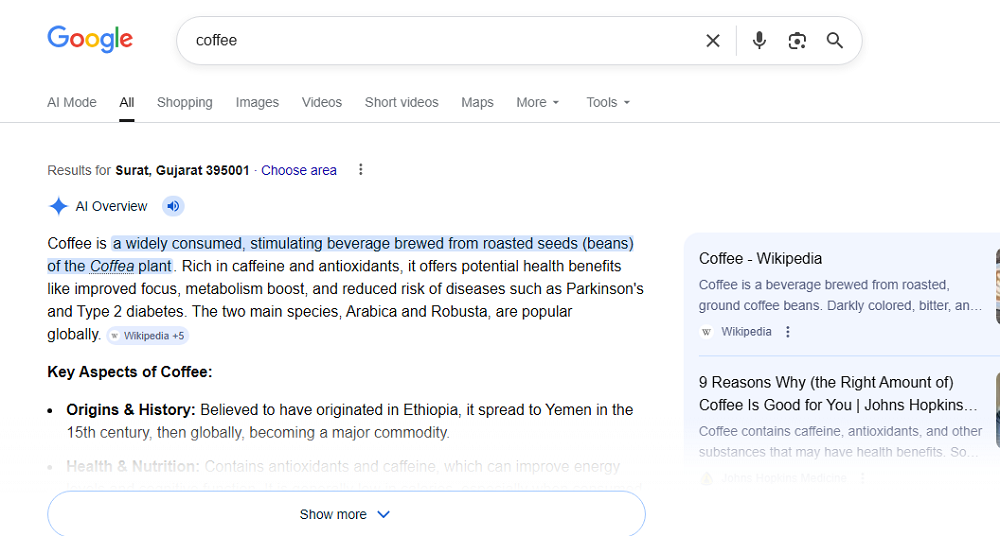Open the Wikipedia +5 sources chip
Image resolution: width=1000 pixels, height=536 pixels.
tap(147, 336)
